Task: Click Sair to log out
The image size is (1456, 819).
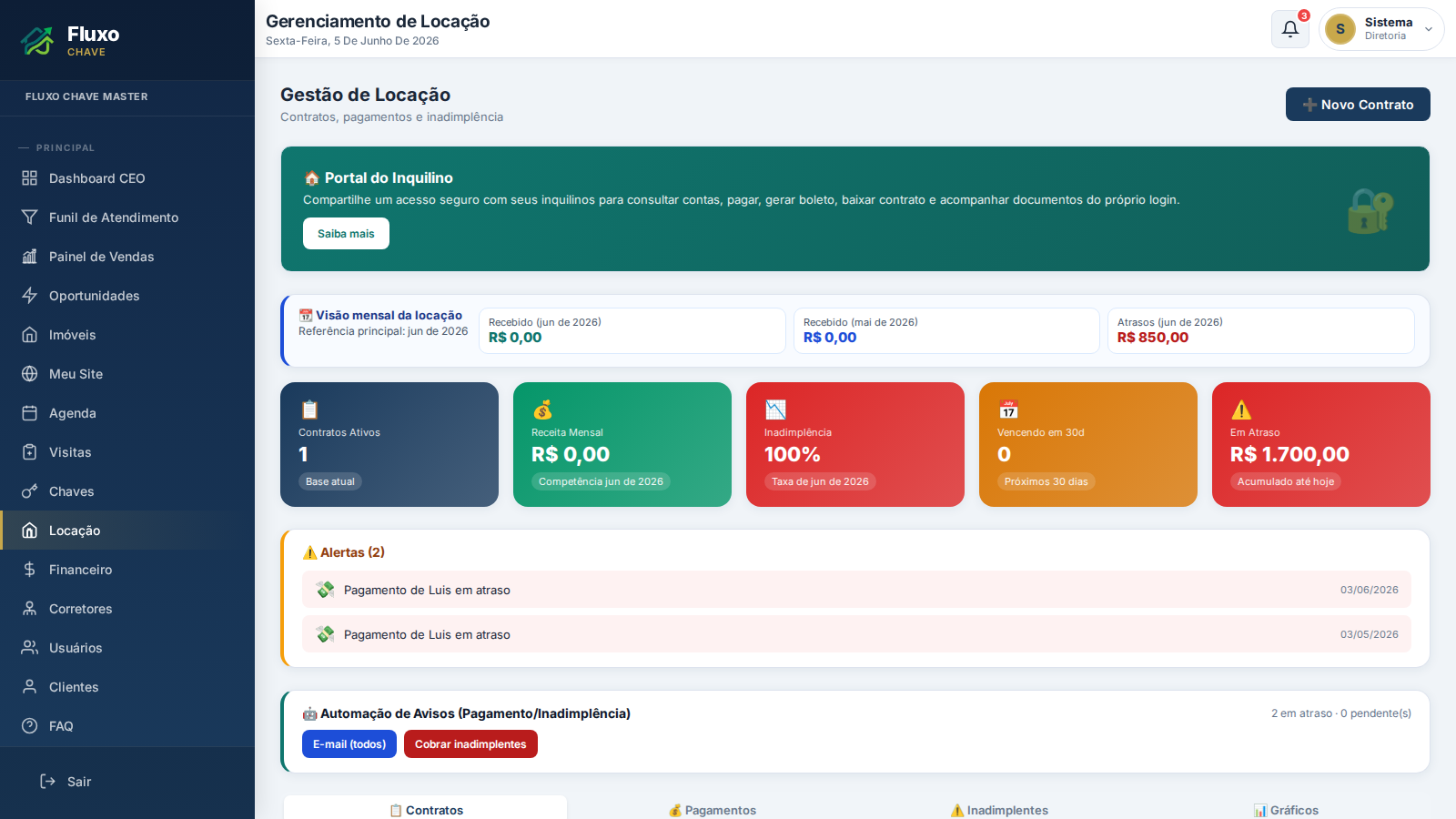Action: click(127, 782)
